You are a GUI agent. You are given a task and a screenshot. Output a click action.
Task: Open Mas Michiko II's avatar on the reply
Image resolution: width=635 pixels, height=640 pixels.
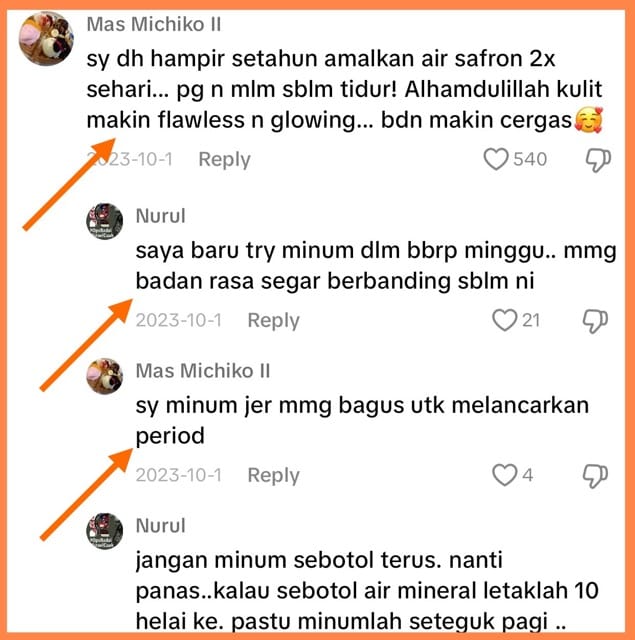tap(104, 376)
